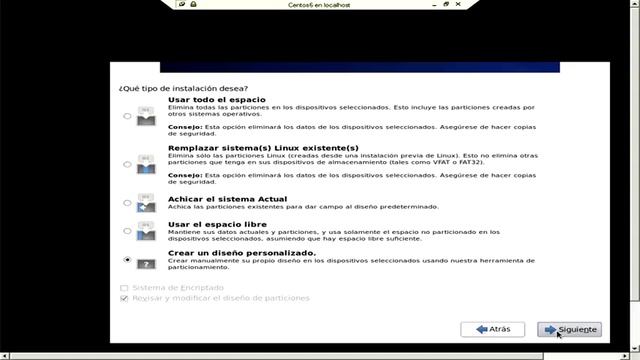Click the disk icon for 'Usar todo el espacio'
The width and height of the screenshot is (640, 360).
coord(146,116)
